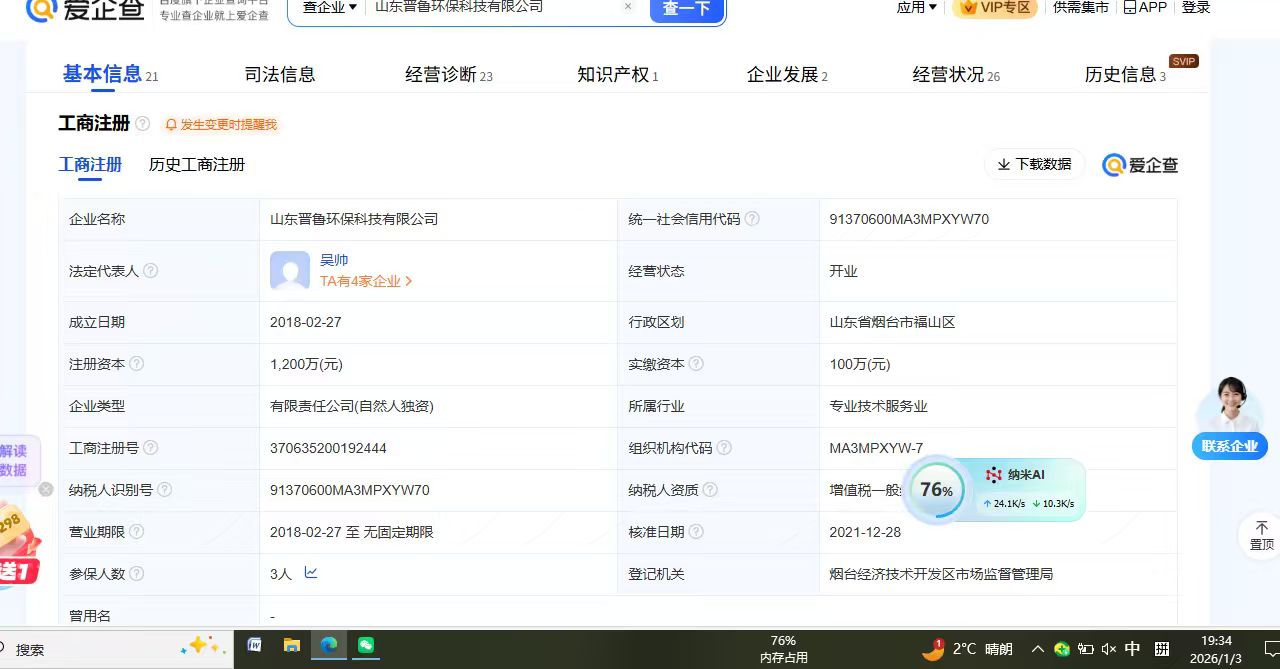Select the 工商注册 sub-tab

(x=90, y=165)
